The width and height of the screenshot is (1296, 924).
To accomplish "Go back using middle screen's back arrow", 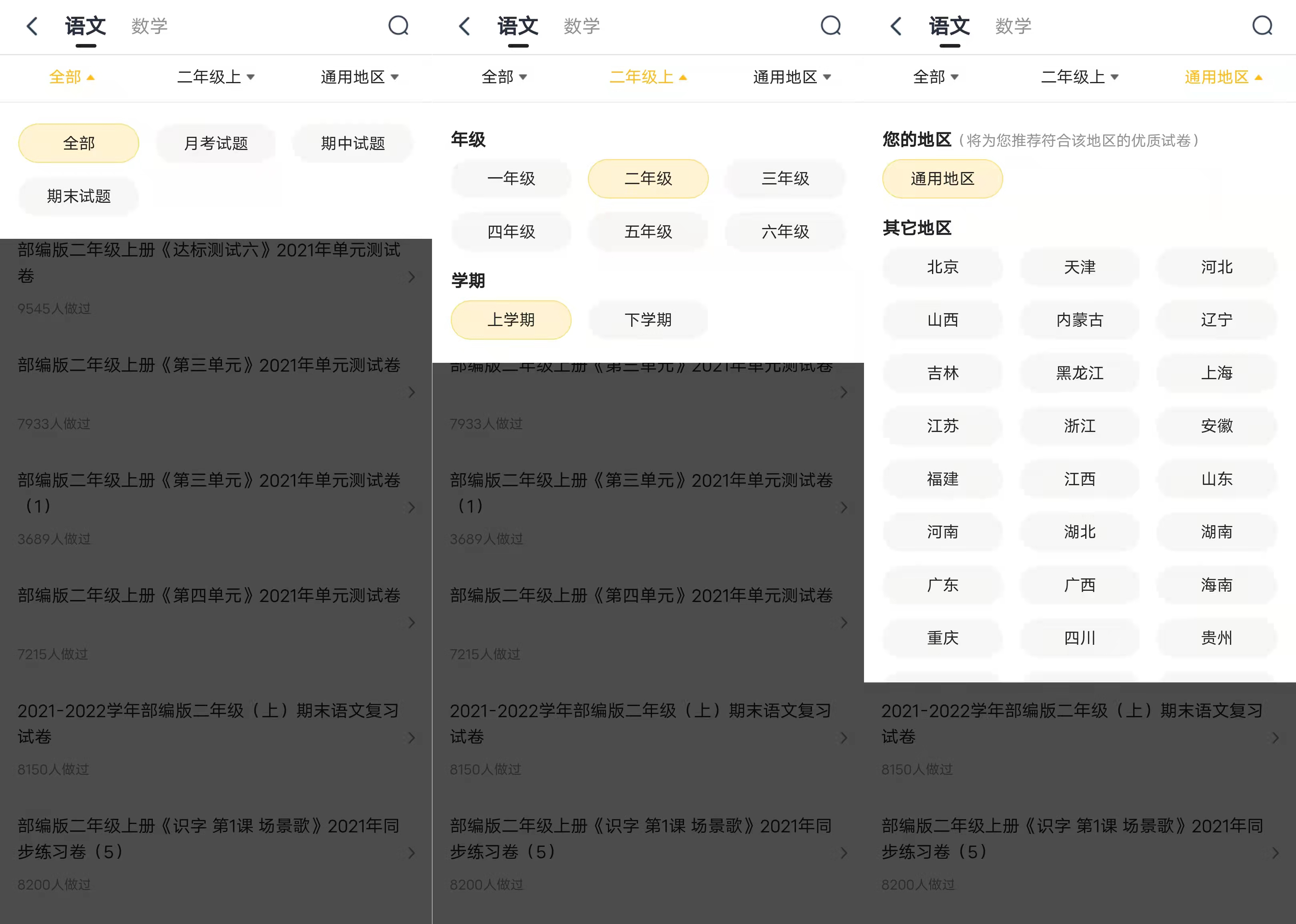I will [465, 26].
